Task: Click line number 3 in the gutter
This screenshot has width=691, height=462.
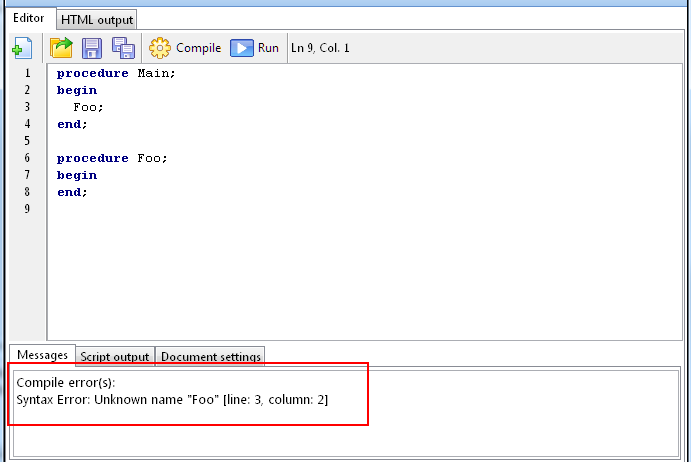Action: (x=27, y=107)
